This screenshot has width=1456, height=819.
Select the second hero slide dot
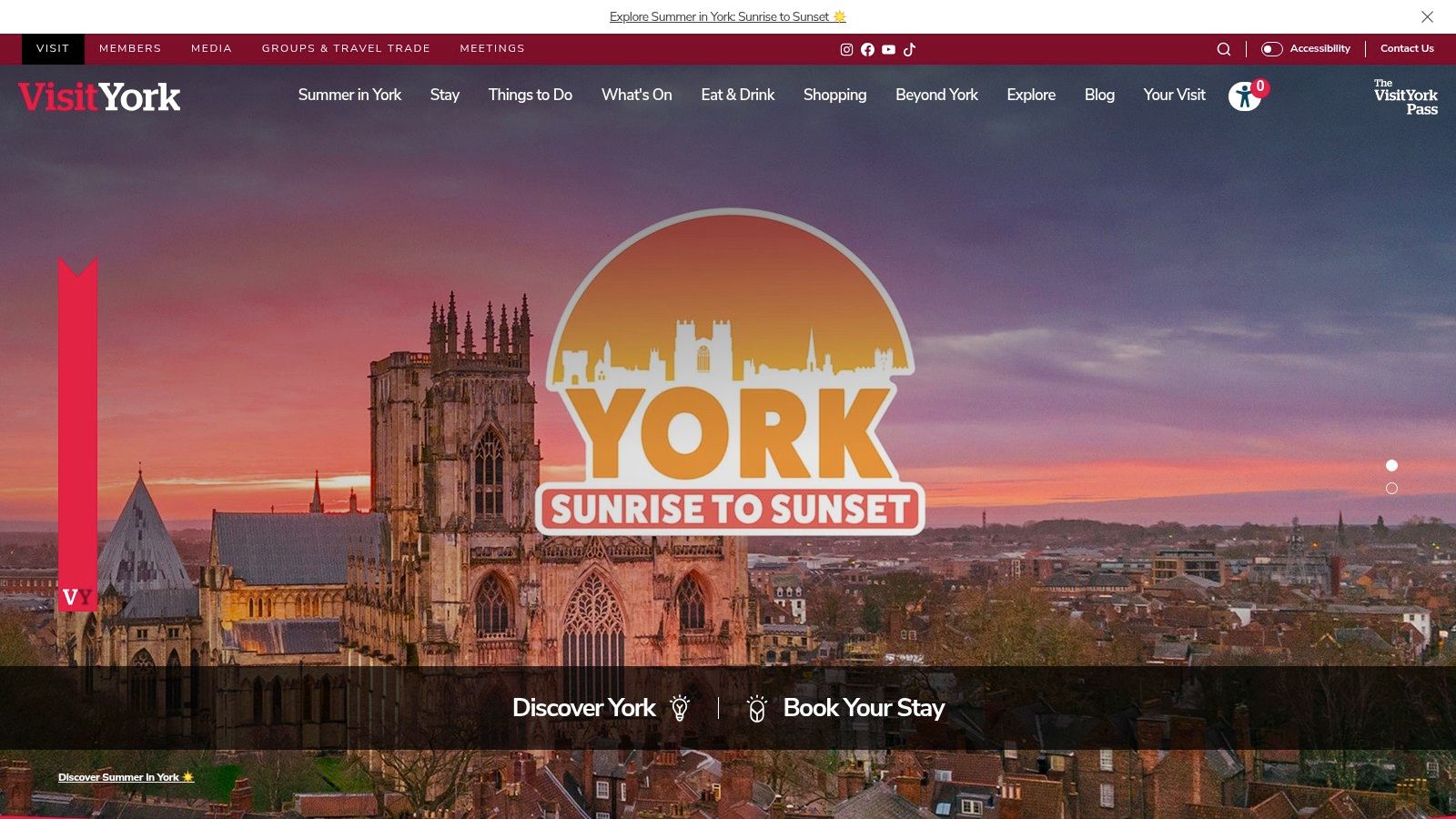(1391, 489)
